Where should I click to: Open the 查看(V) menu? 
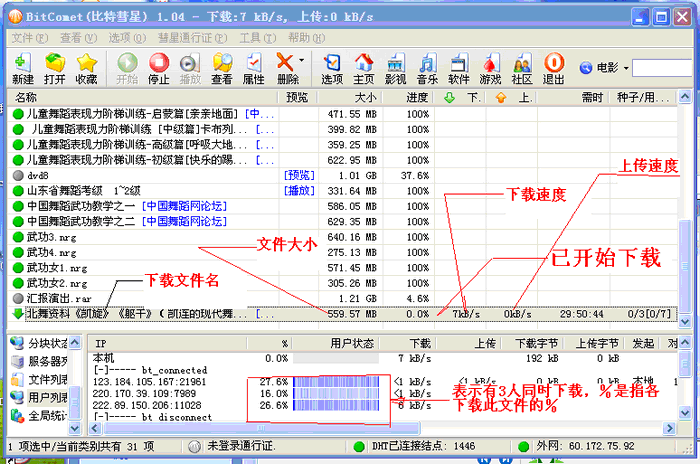click(x=79, y=38)
